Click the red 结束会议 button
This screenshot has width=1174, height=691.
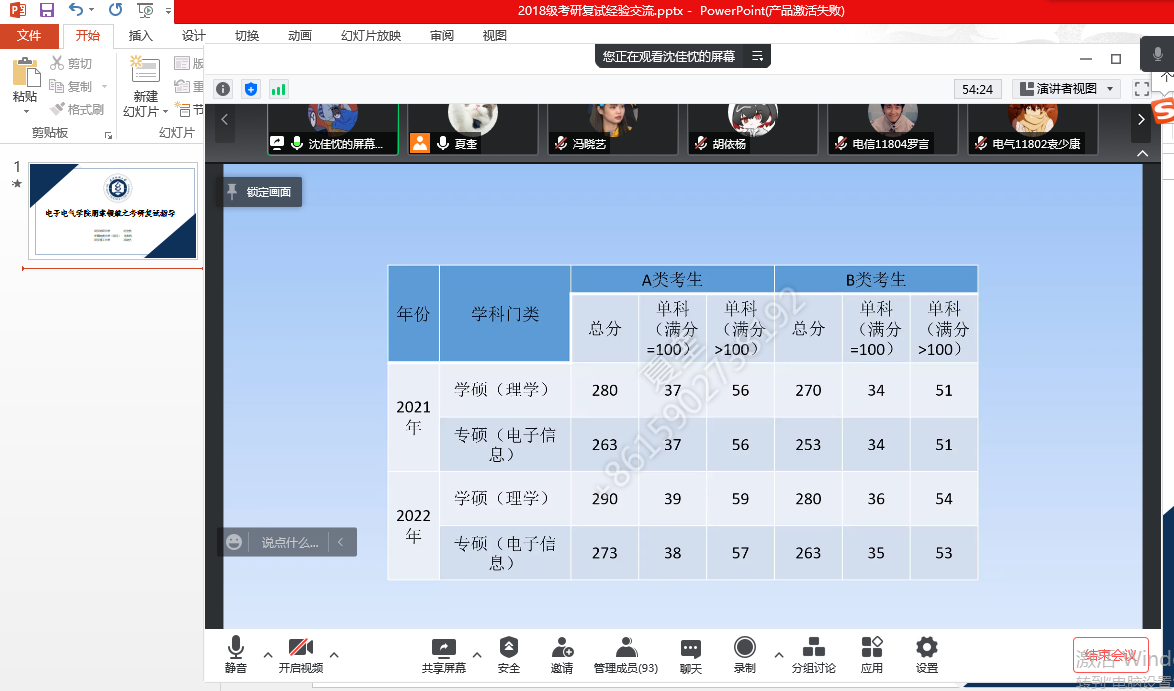pos(1110,655)
